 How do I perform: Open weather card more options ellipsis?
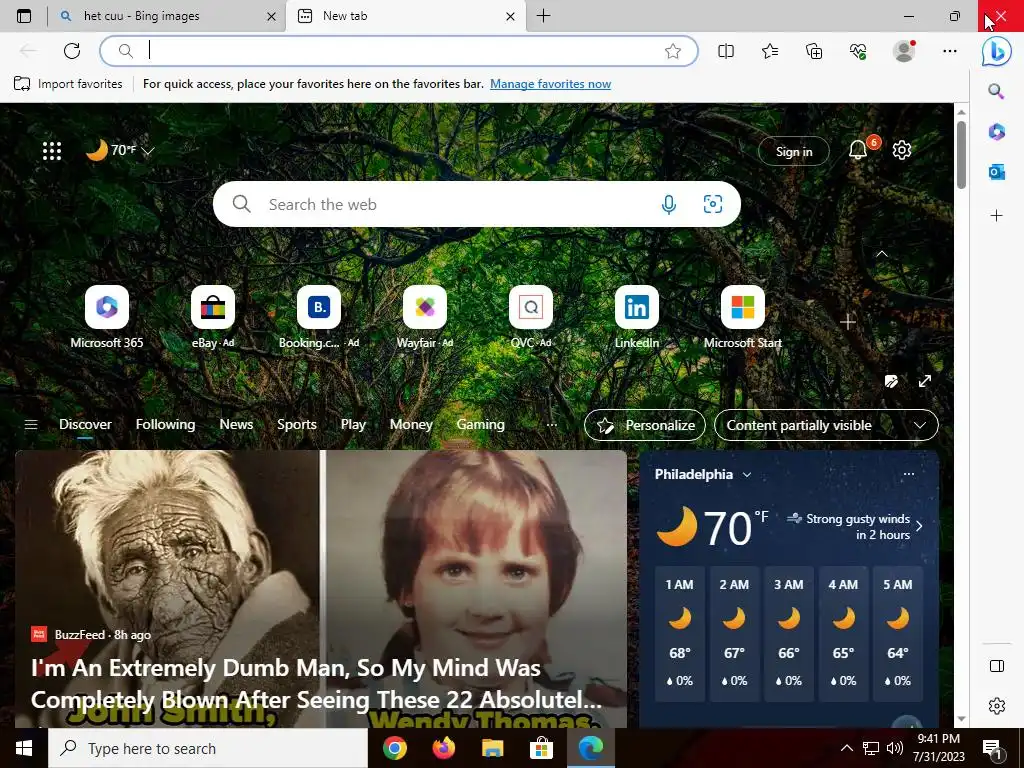pos(908,474)
